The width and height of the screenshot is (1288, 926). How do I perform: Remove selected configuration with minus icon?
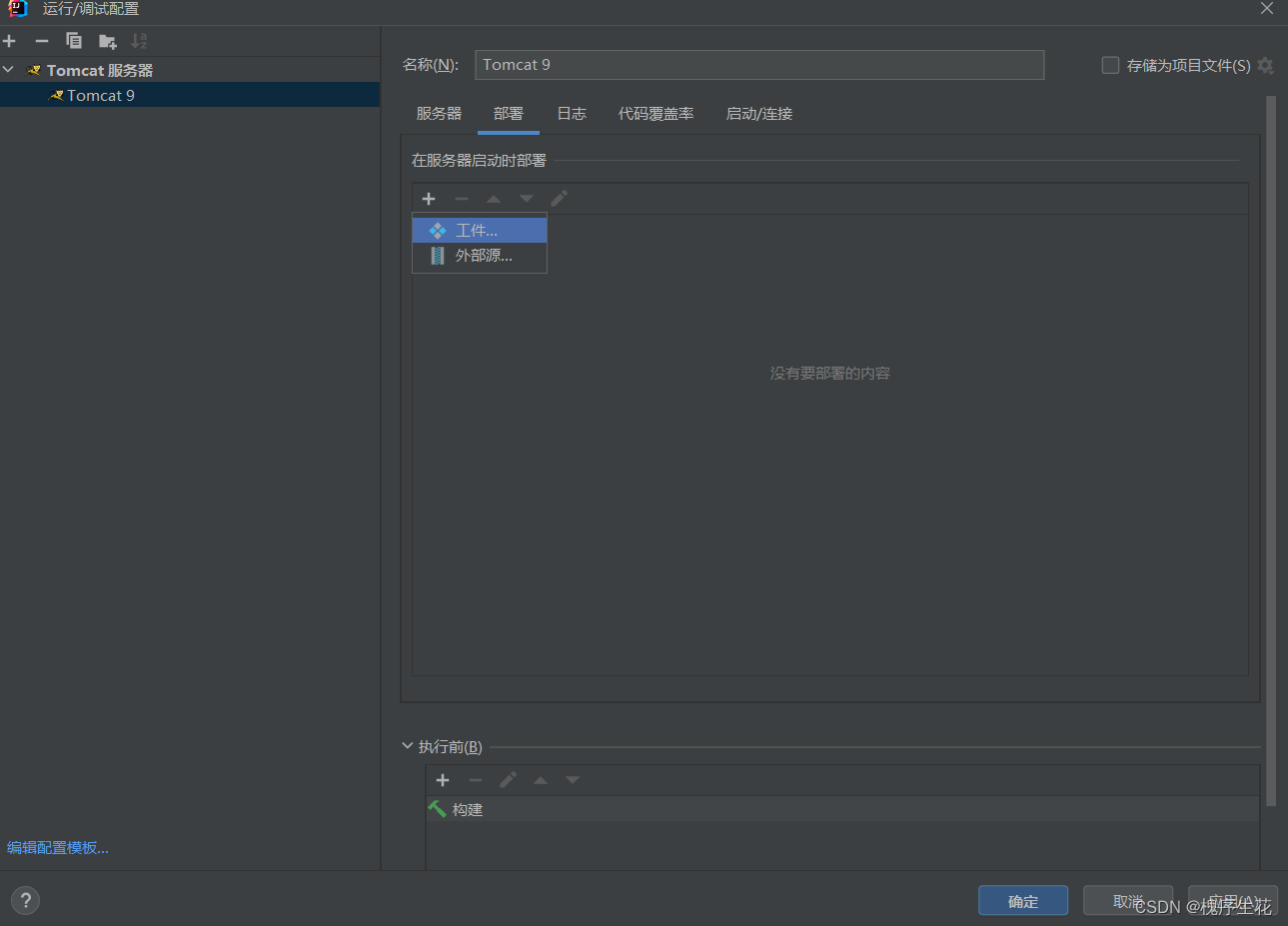[x=41, y=41]
